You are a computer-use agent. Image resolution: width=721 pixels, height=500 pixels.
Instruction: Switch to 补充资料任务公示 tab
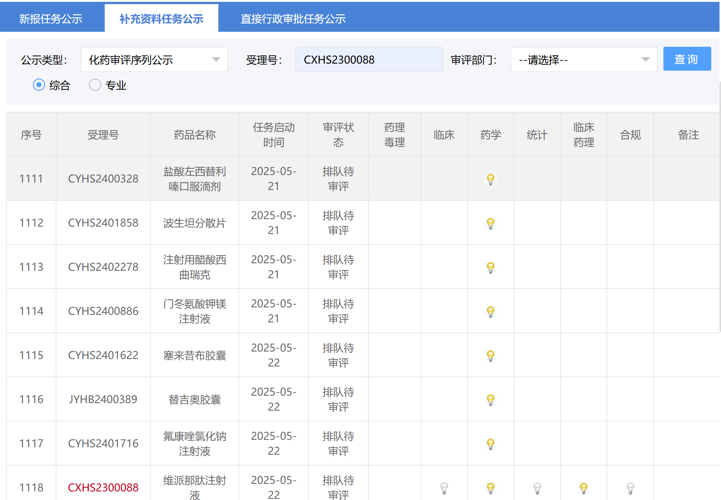(161, 19)
